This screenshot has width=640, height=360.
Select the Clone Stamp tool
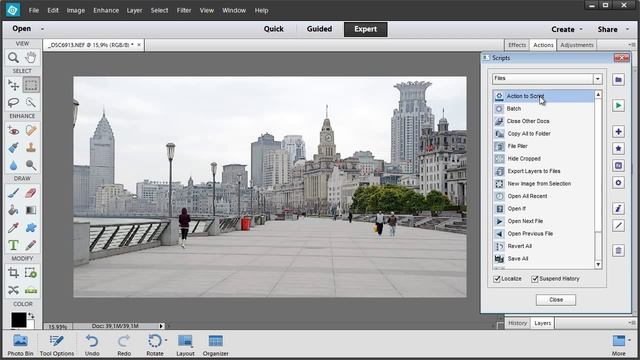[31, 148]
